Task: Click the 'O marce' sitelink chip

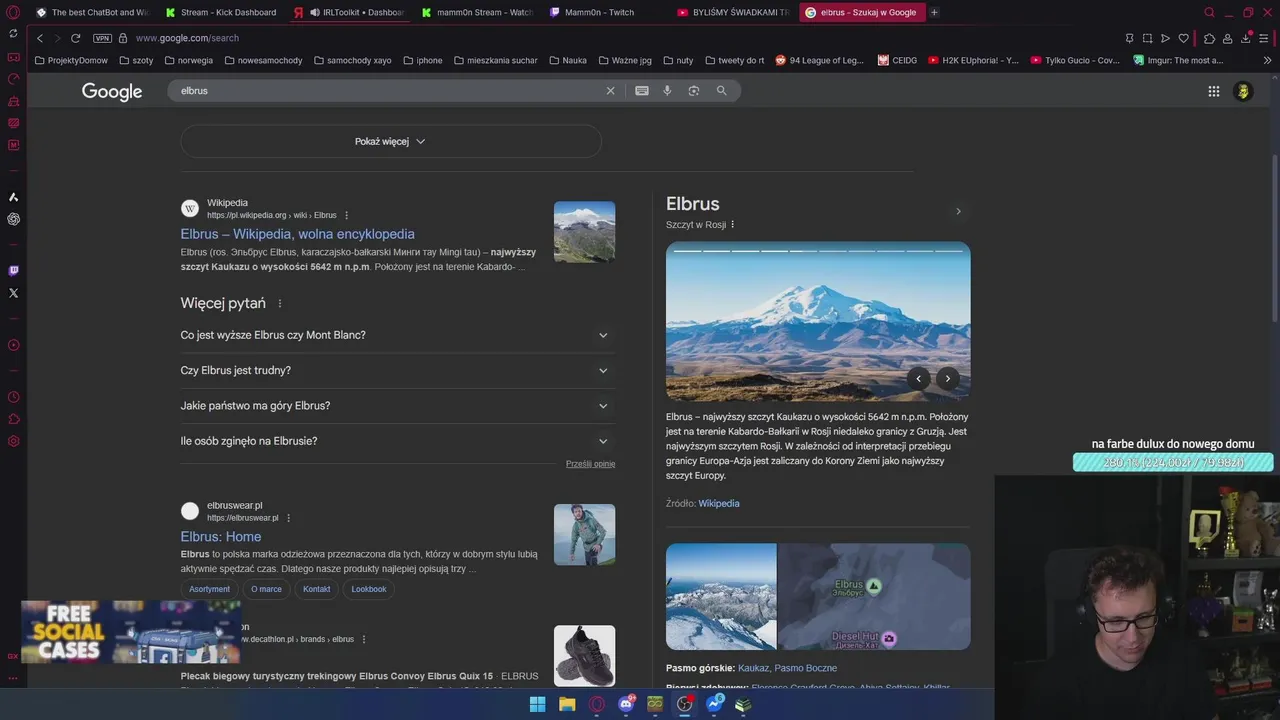Action: (266, 589)
